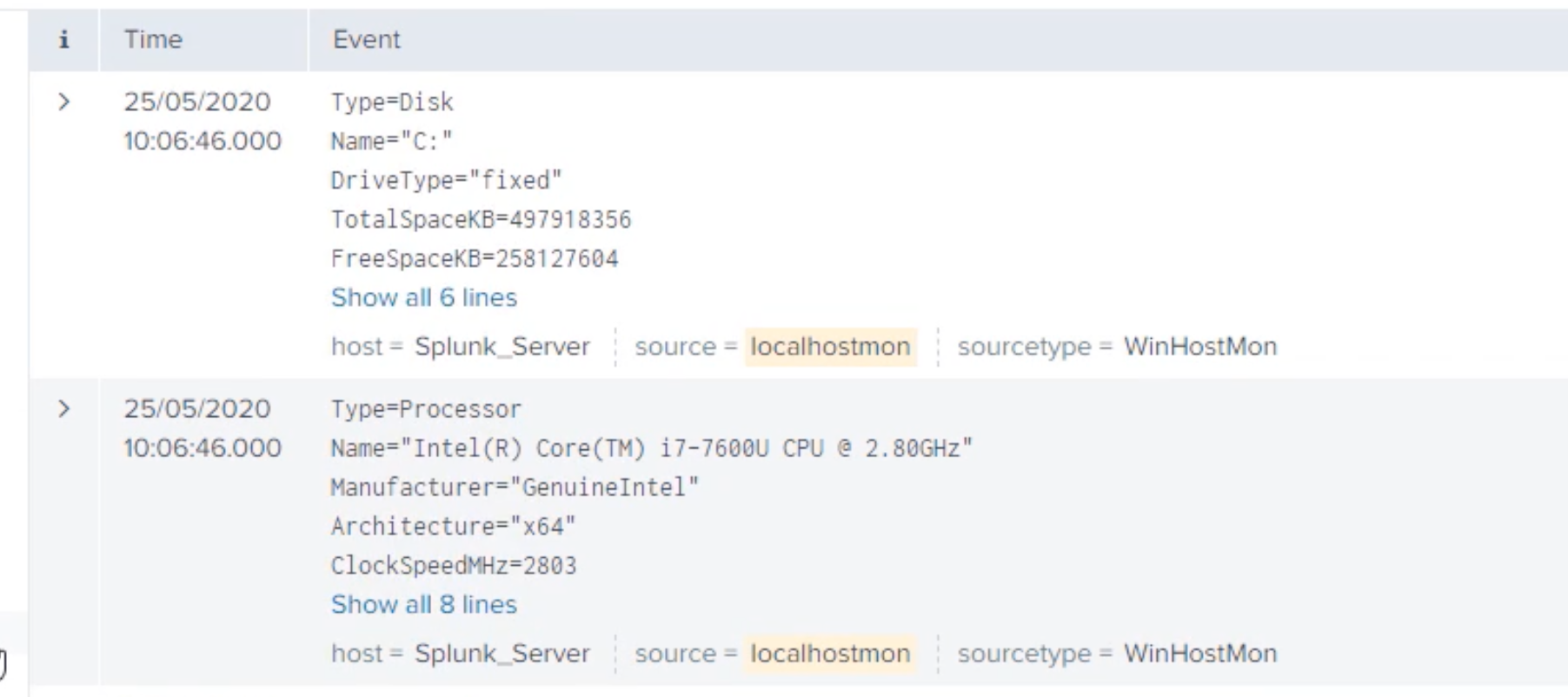Expand the Type=Processor event row
The width and height of the screenshot is (1568, 697).
coord(63,408)
